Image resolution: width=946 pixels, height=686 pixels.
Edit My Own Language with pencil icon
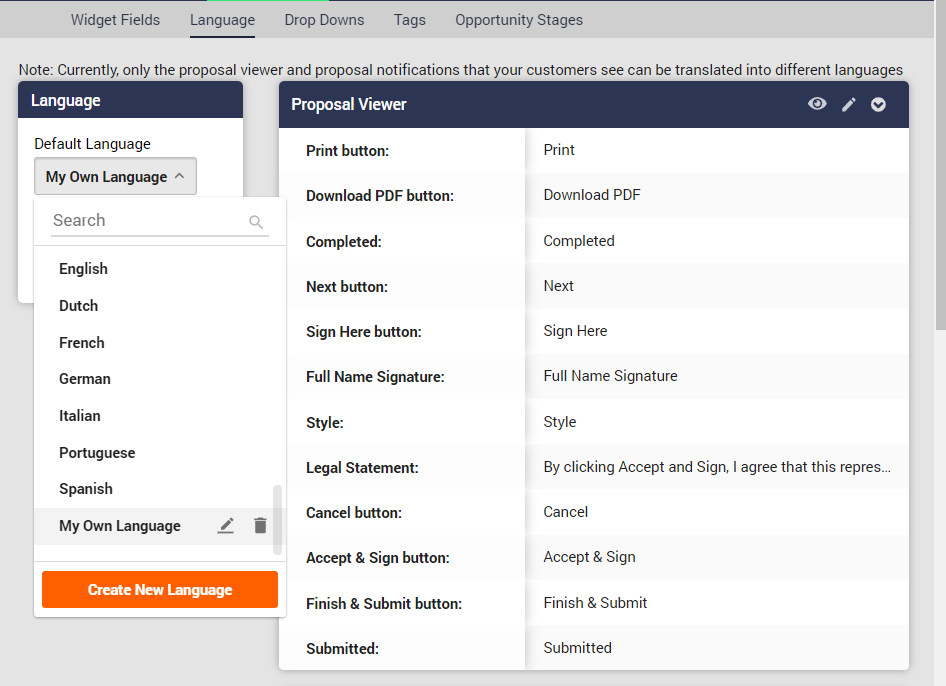[x=226, y=526]
